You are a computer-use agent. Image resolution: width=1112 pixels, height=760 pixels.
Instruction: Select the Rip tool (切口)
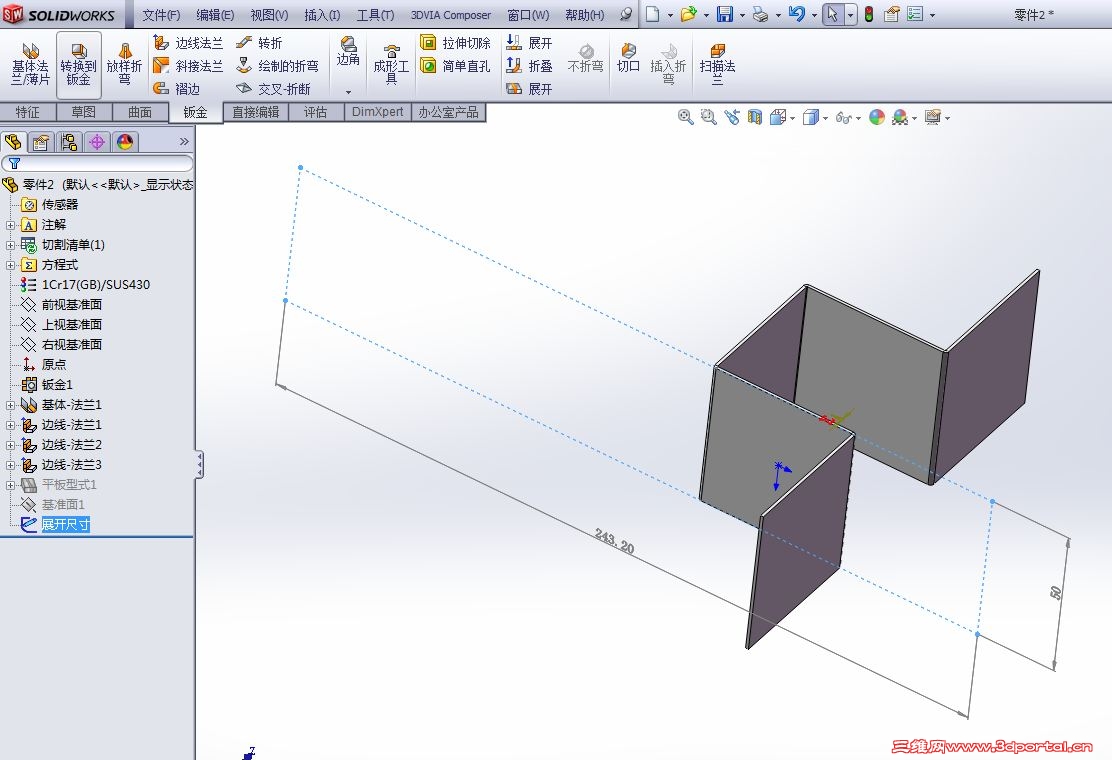coord(628,59)
